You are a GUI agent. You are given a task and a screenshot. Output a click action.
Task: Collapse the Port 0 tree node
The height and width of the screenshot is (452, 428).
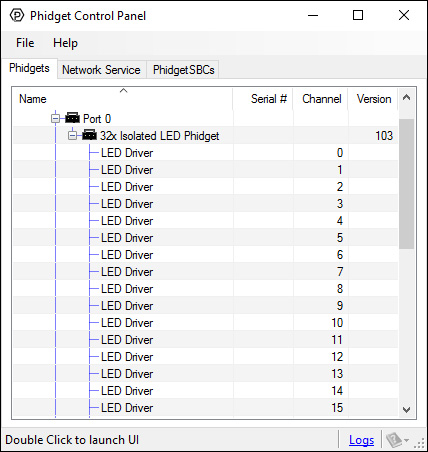55,118
